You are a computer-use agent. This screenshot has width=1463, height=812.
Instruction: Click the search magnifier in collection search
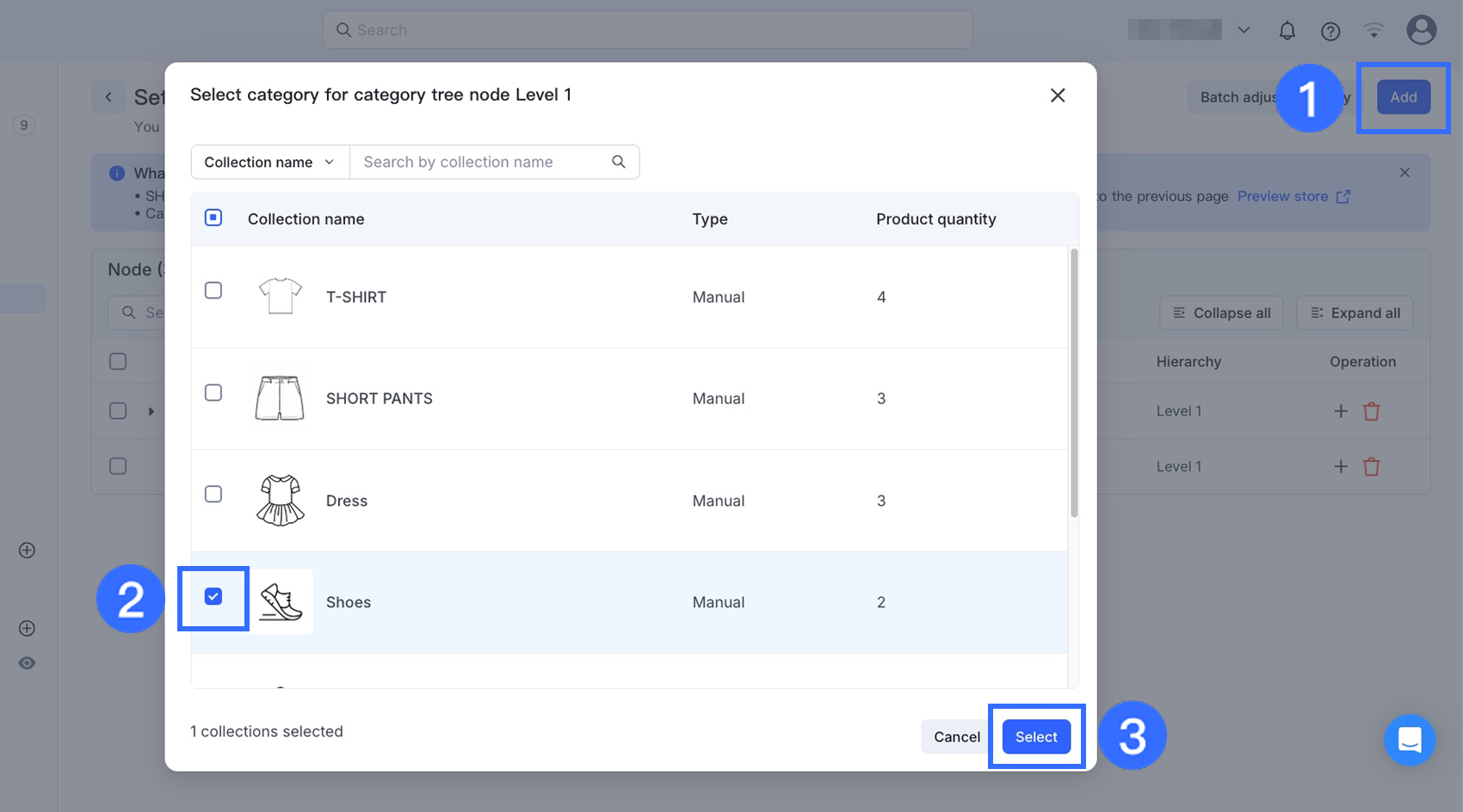tap(619, 162)
